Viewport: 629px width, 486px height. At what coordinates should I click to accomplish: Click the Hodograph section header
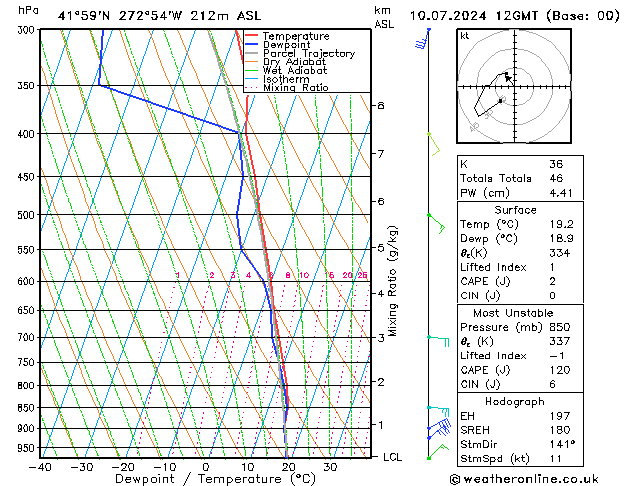[x=515, y=401]
